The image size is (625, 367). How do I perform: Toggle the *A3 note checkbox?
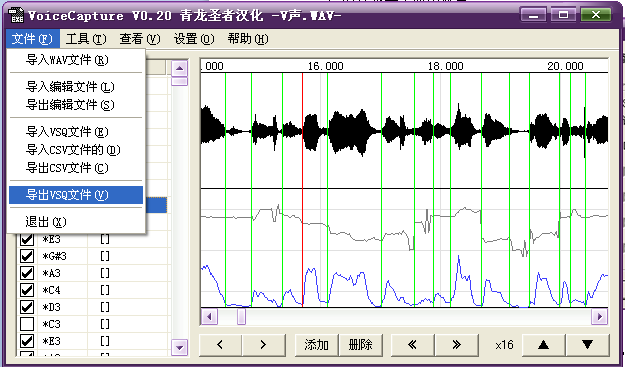point(27,273)
